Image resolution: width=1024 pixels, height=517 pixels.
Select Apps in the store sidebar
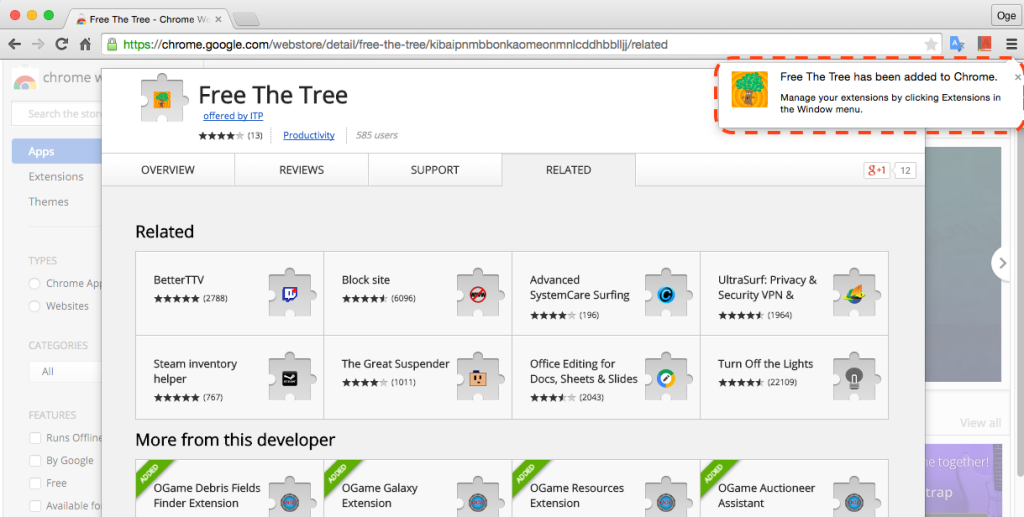coord(57,151)
